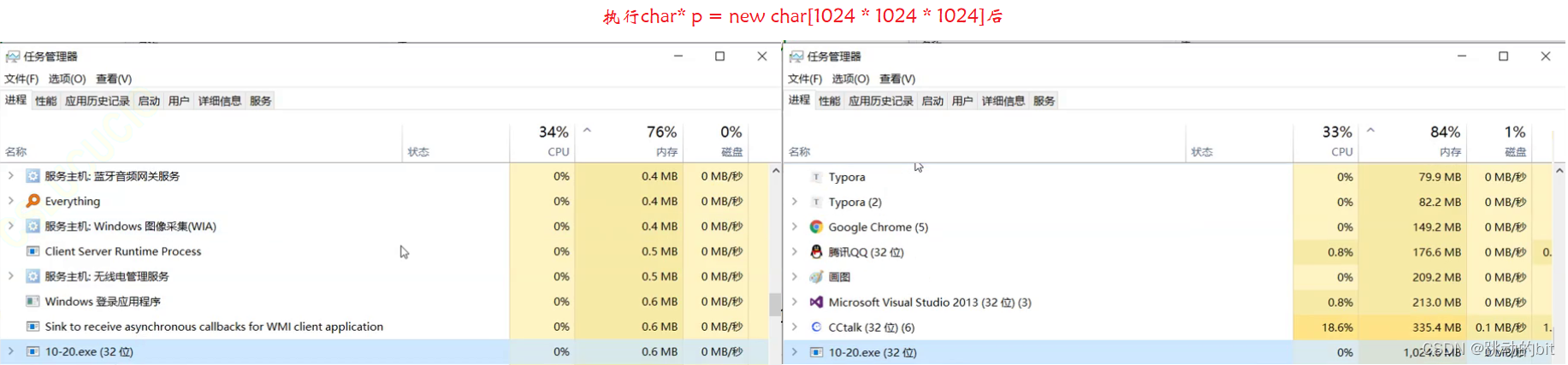Image resolution: width=1568 pixels, height=365 pixels.
Task: Sort by 状态 column in right window
Action: pyautogui.click(x=1240, y=141)
